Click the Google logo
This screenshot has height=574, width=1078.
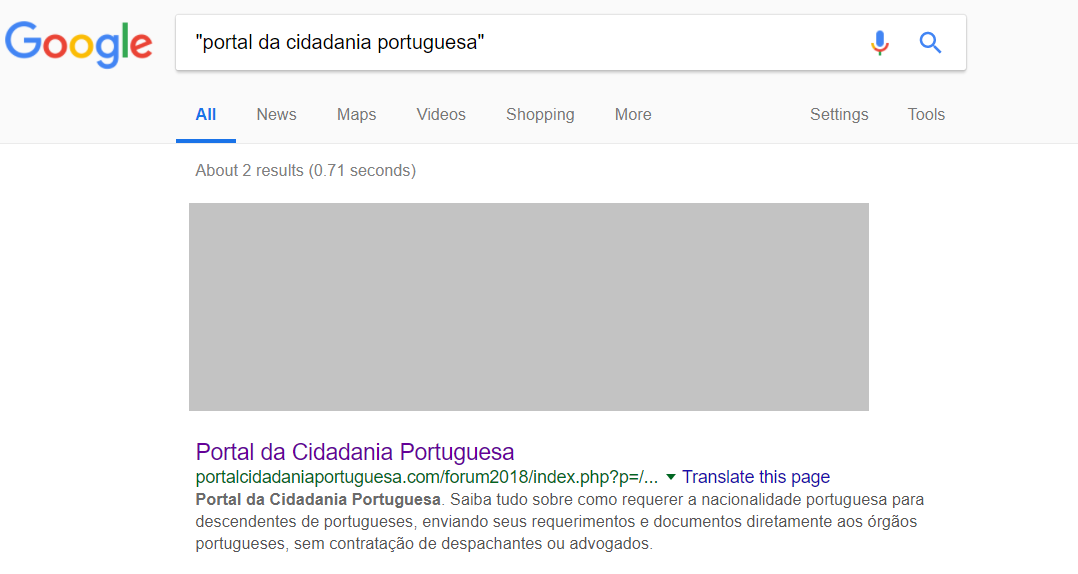click(78, 44)
